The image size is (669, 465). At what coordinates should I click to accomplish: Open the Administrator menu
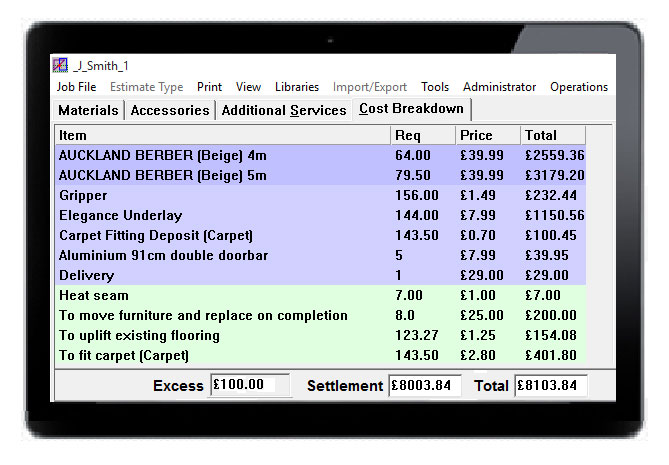tap(499, 87)
